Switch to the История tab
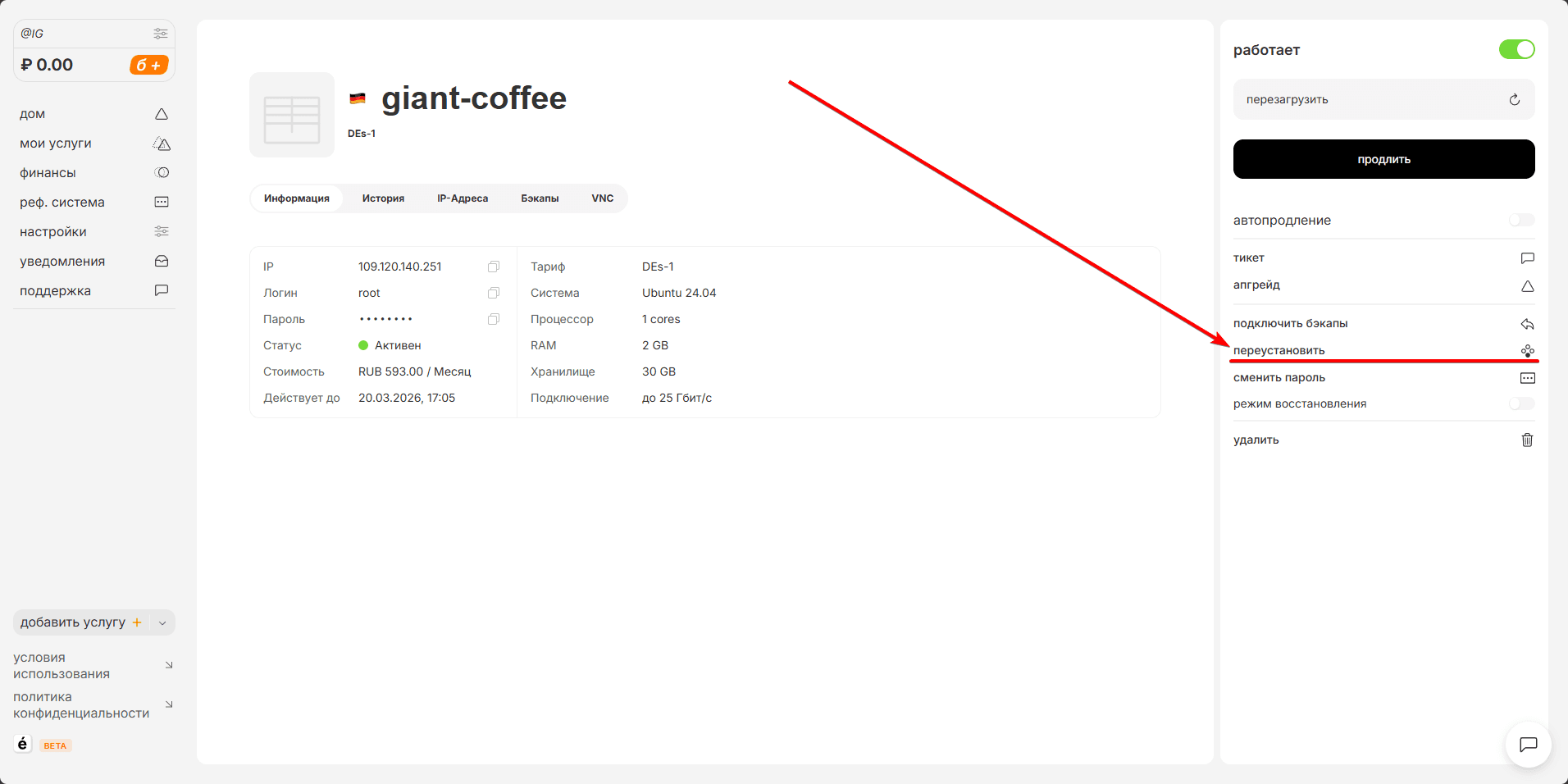This screenshot has height=784, width=1568. point(383,198)
